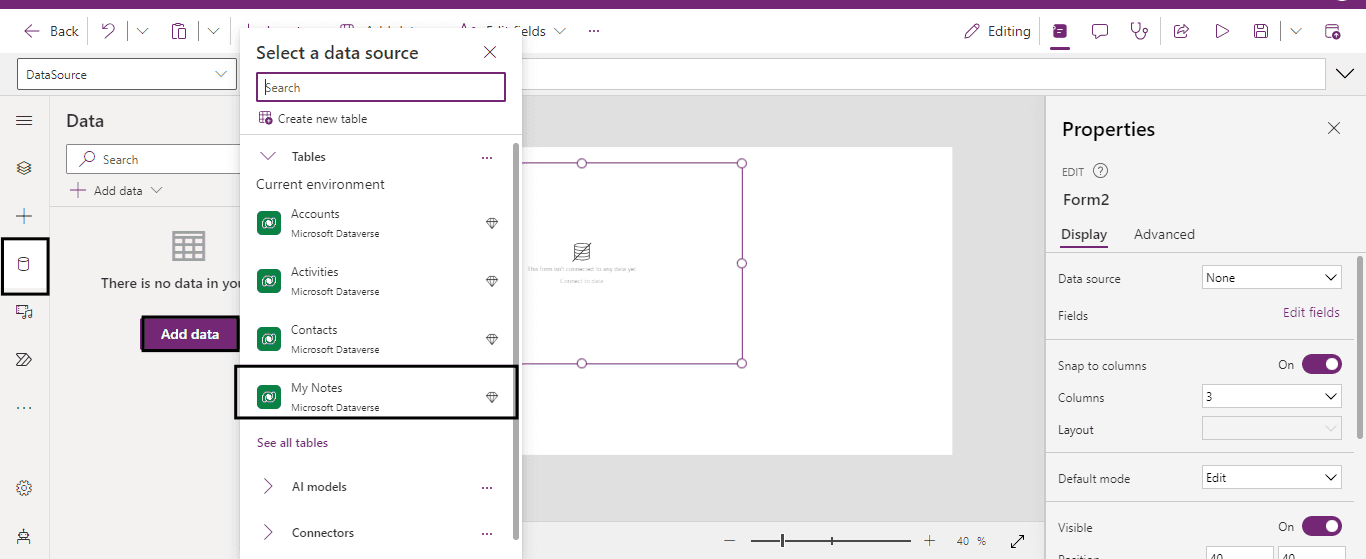Open Tree view layers icon in sidebar
1366x559 pixels.
(x=24, y=168)
